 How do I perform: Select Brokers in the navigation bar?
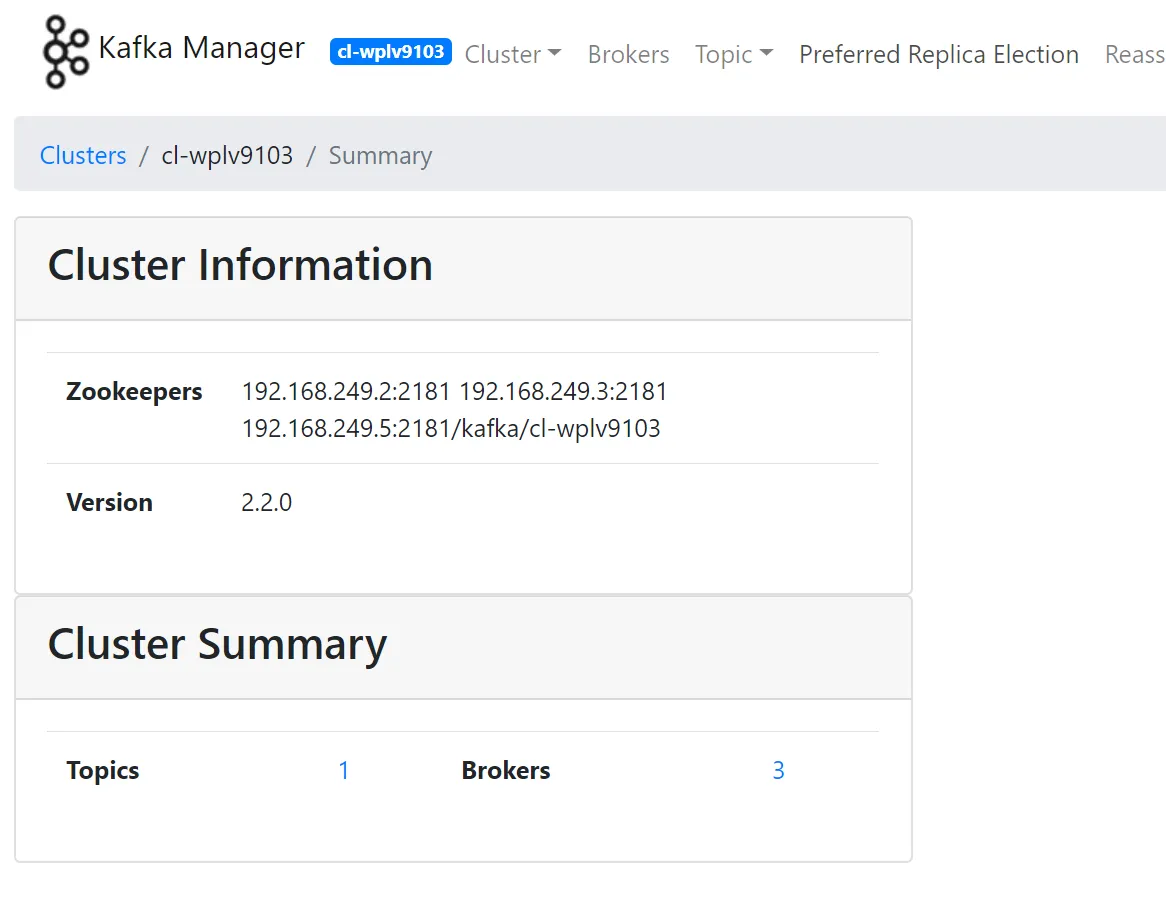coord(628,55)
